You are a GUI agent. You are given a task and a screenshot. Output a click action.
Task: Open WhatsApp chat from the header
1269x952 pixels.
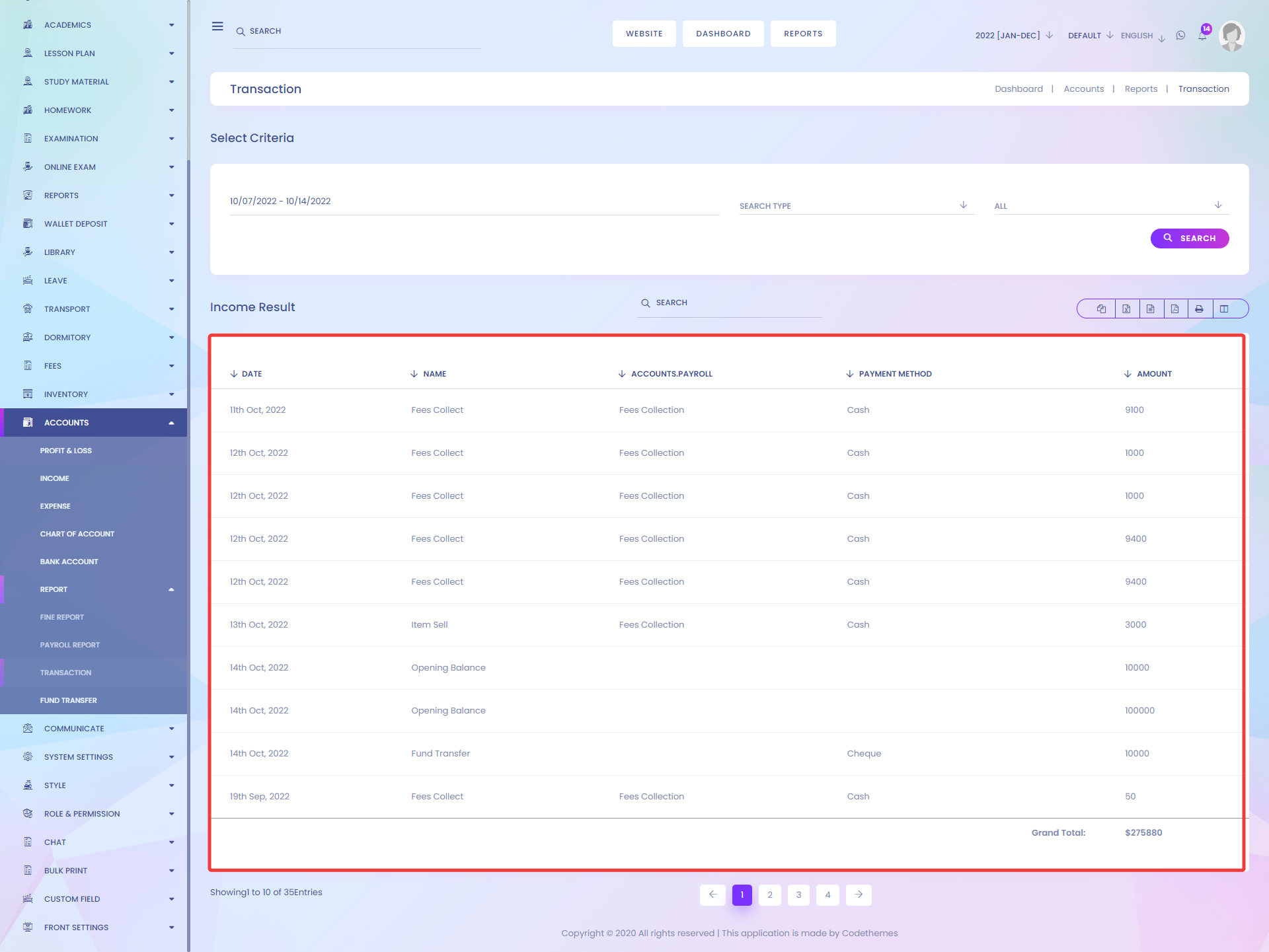(1181, 36)
